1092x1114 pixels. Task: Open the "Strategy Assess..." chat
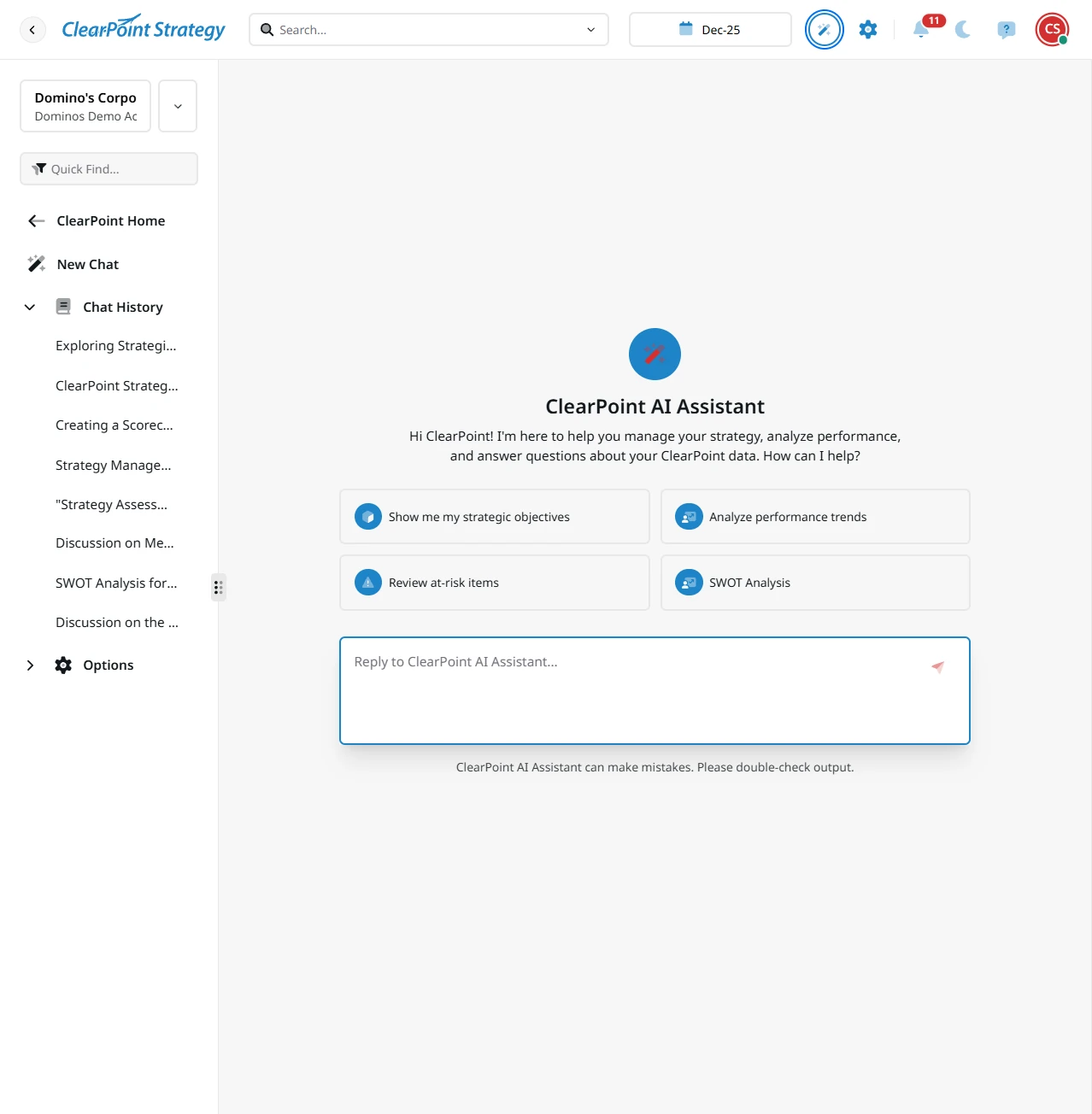112,505
